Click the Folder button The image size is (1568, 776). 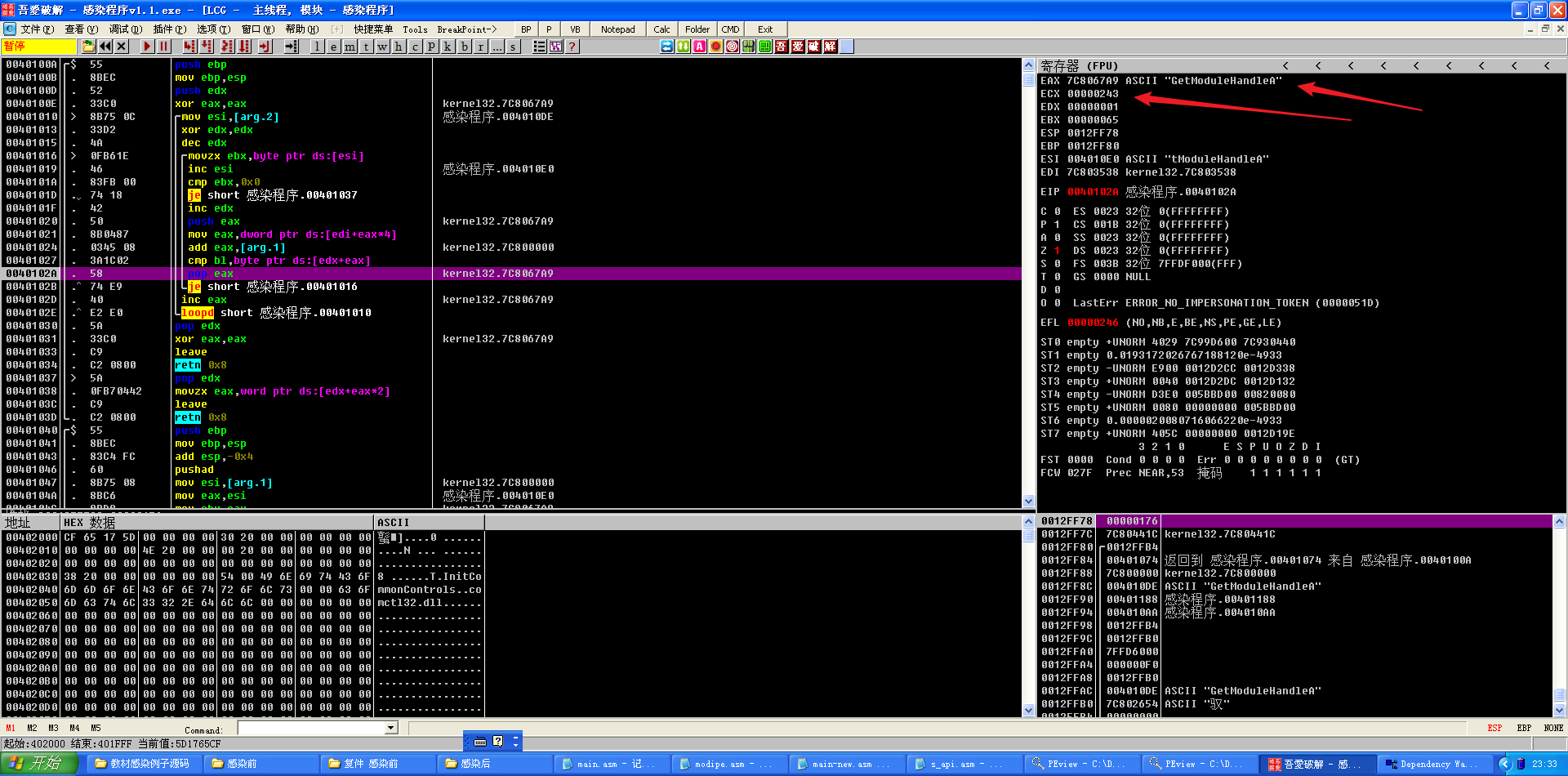click(697, 29)
